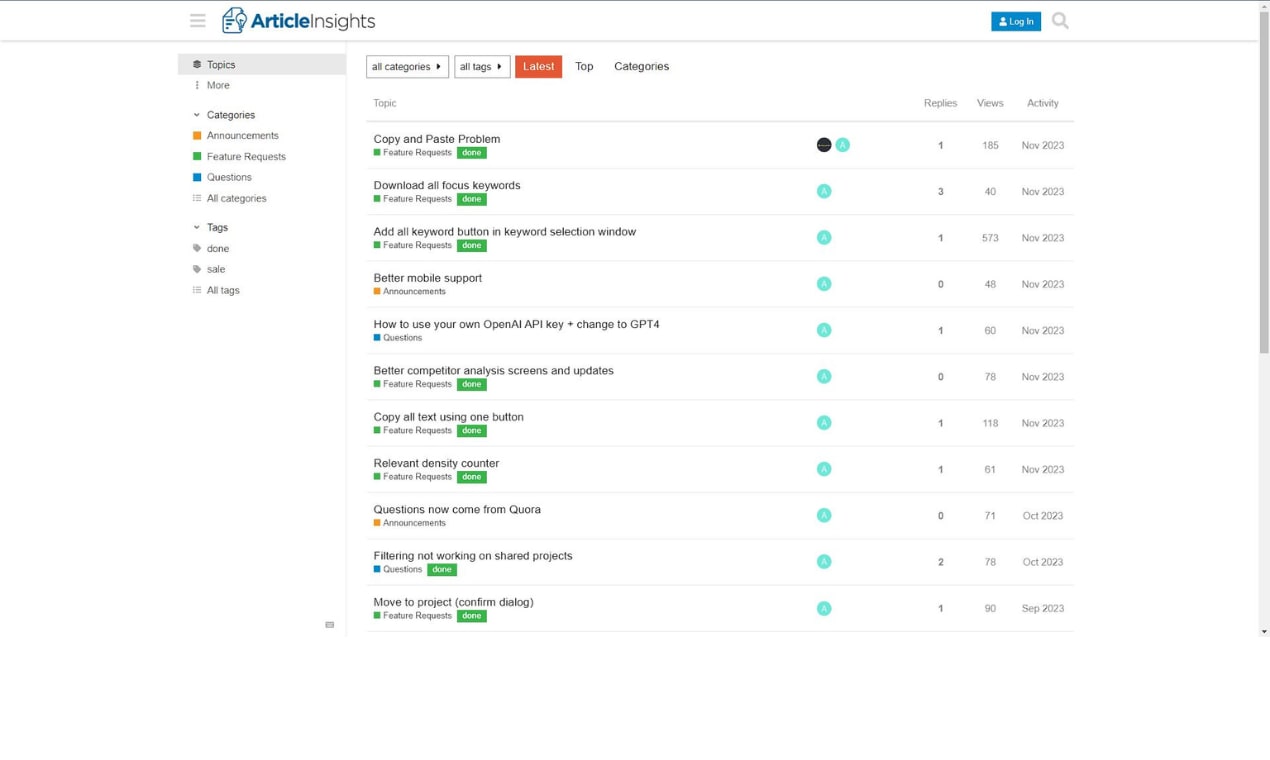Open Add all keyword button topic
Viewport: 1270px width, 760px height.
coord(505,231)
